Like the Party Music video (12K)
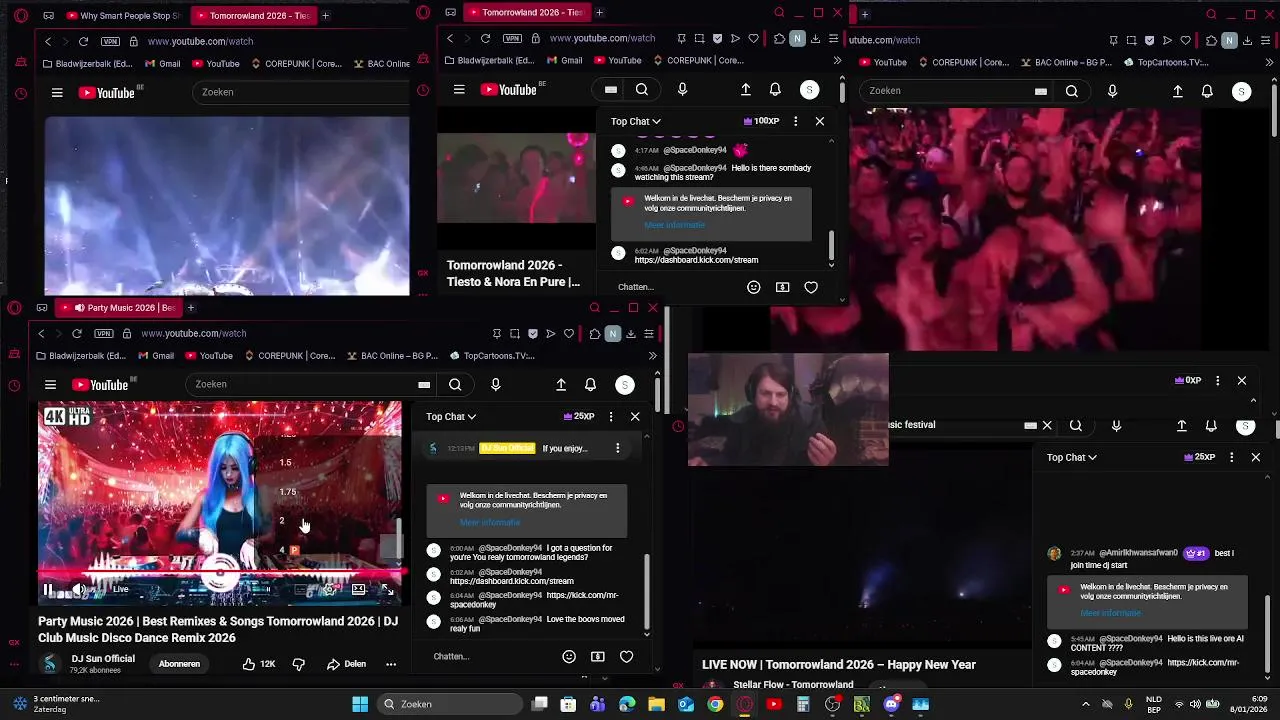The height and width of the screenshot is (720, 1280). (258, 664)
